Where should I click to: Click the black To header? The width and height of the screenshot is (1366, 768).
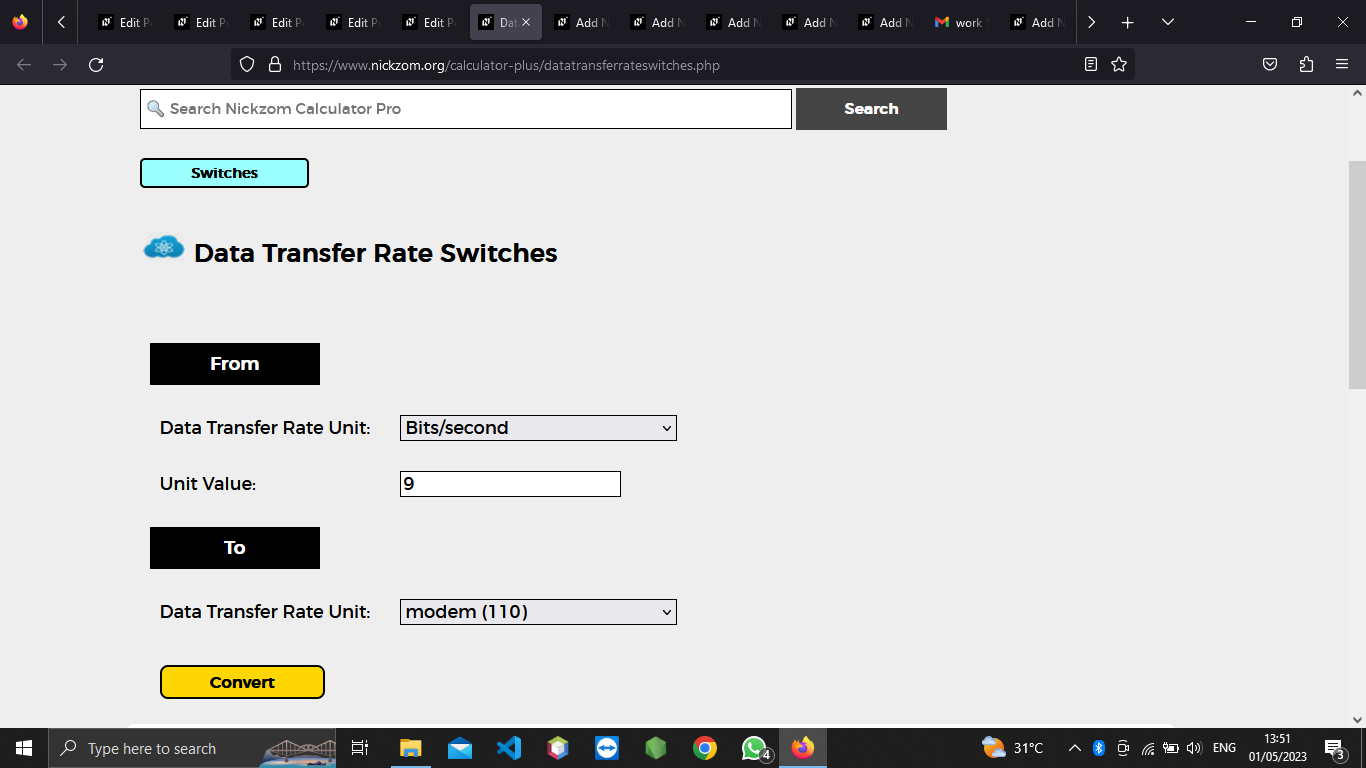click(235, 548)
